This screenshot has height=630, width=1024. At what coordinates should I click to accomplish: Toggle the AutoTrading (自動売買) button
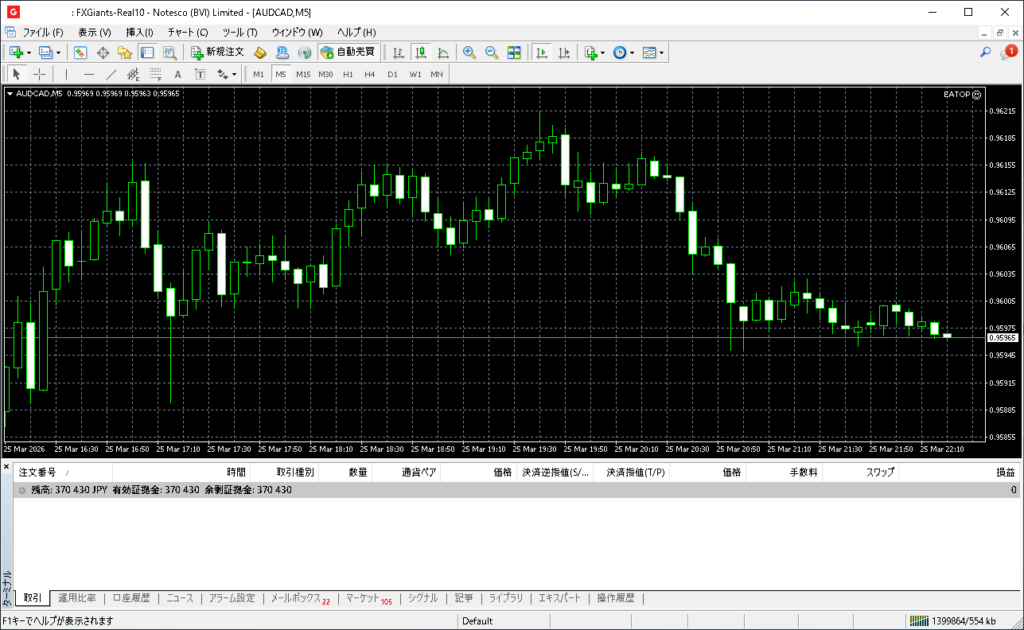pyautogui.click(x=348, y=52)
